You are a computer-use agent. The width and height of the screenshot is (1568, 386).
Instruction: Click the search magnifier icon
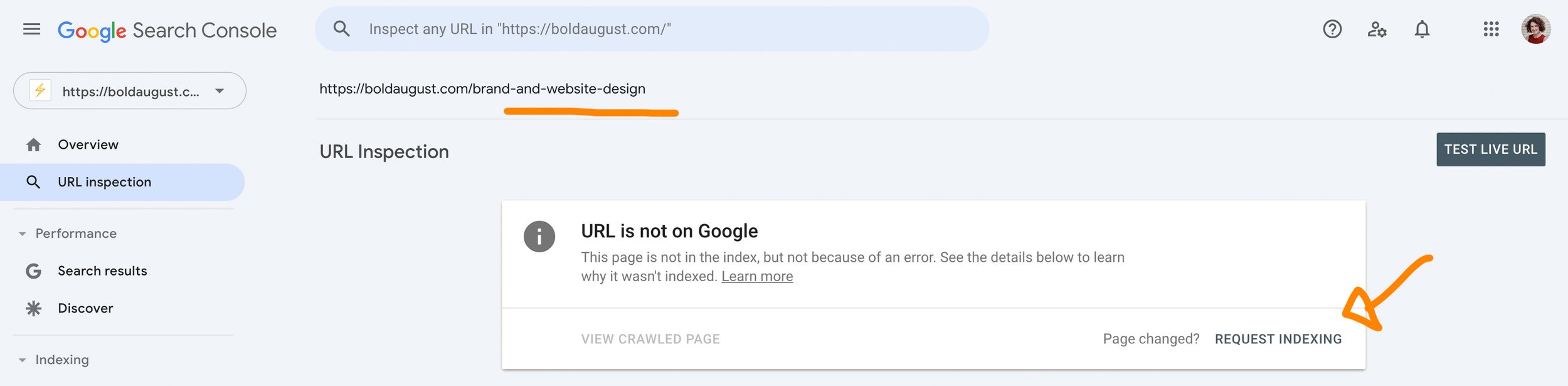tap(341, 29)
